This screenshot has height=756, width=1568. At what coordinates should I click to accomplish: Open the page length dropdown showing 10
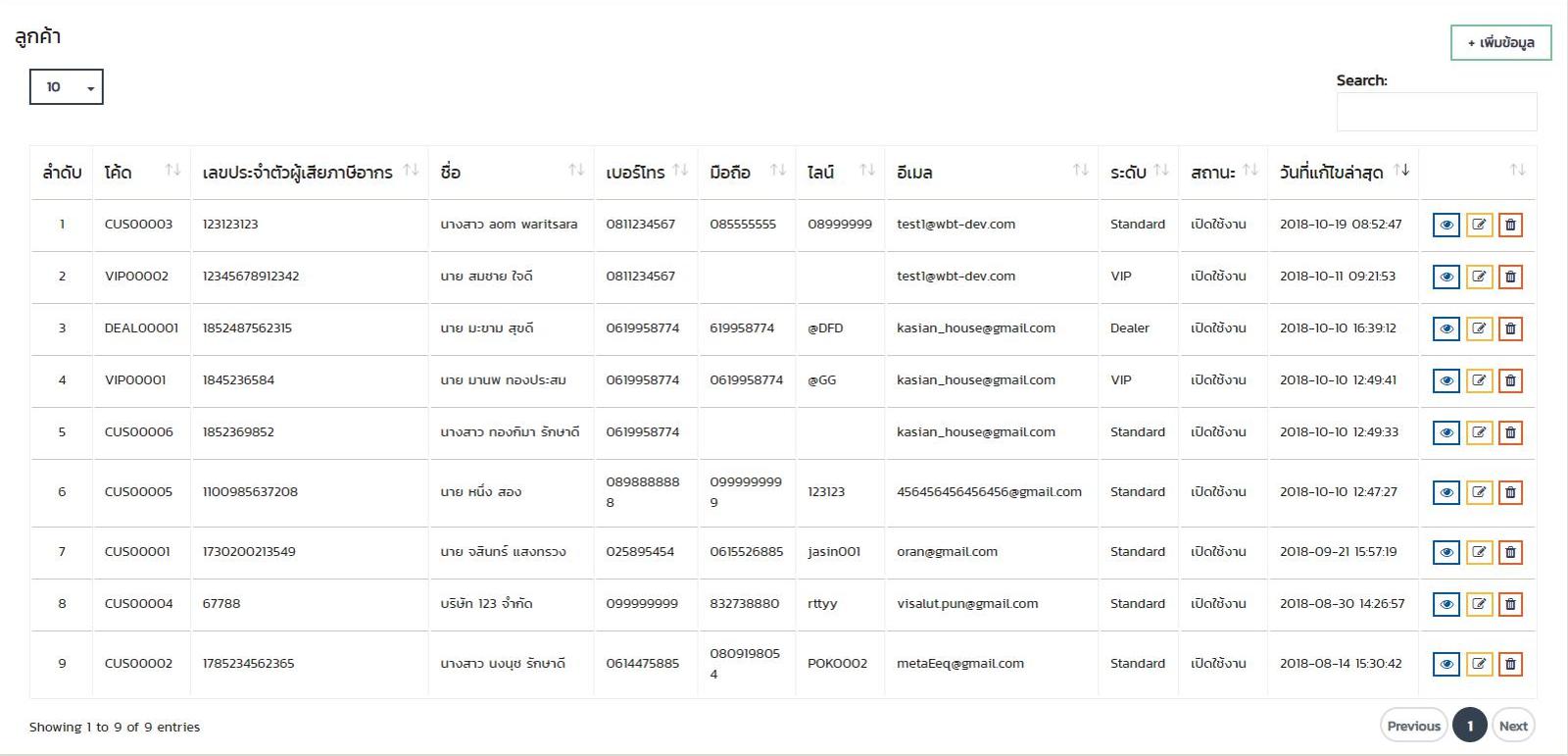67,87
